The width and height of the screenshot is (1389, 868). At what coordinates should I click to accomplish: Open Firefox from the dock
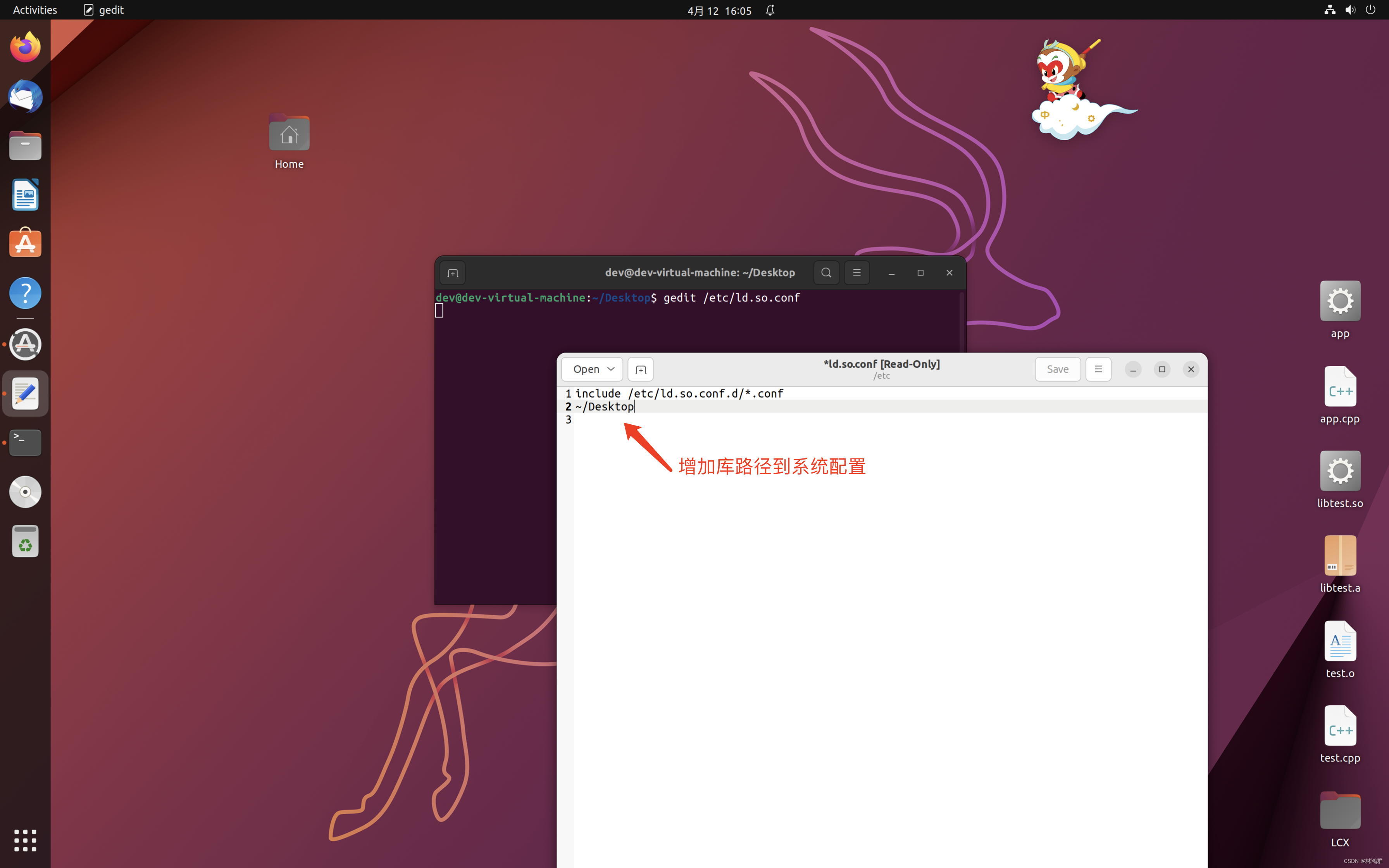click(25, 47)
